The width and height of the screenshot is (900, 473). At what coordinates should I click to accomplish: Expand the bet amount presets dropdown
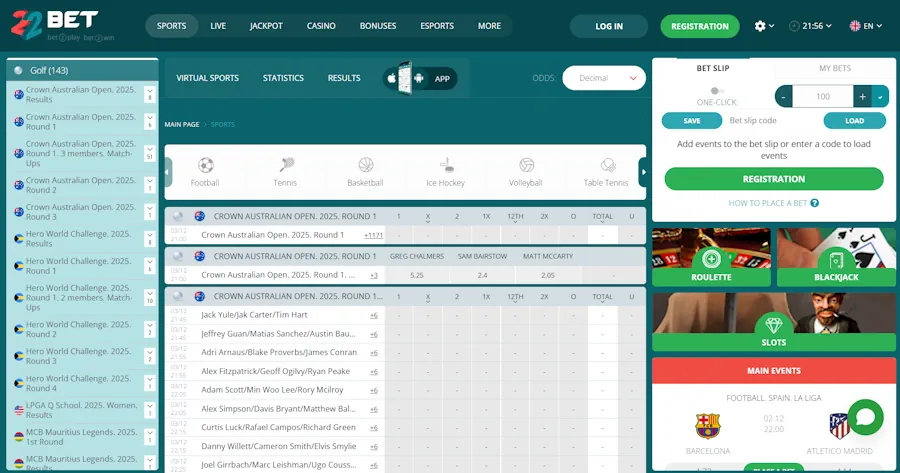click(880, 96)
